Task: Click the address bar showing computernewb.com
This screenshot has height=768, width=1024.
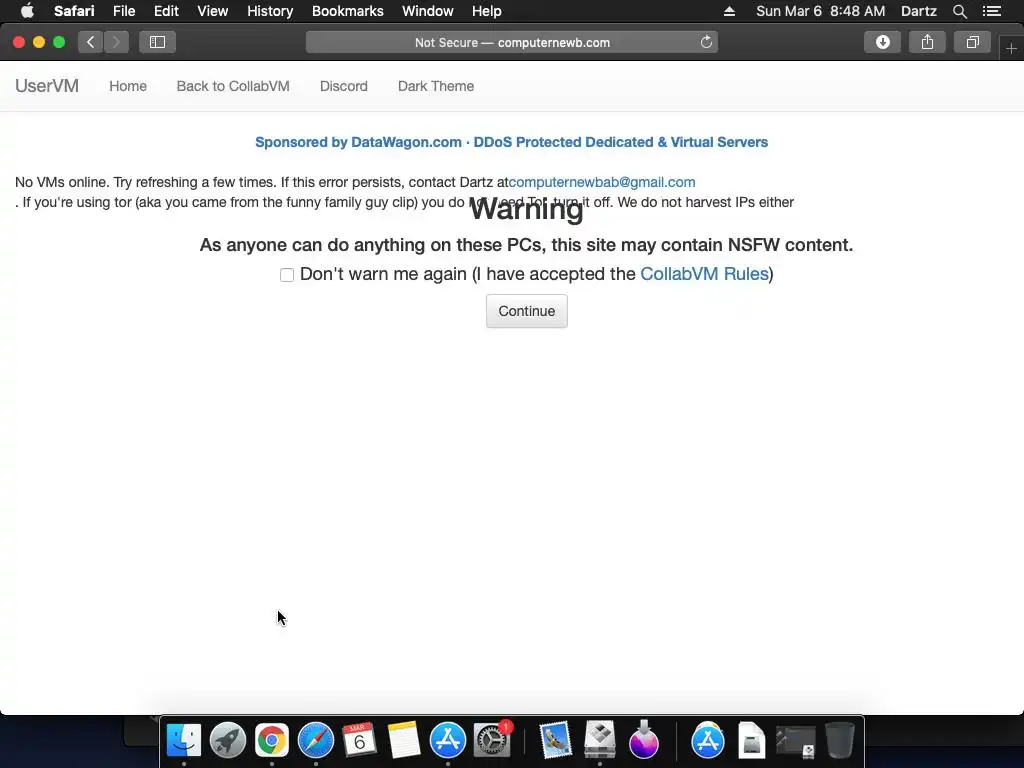Action: pos(512,42)
